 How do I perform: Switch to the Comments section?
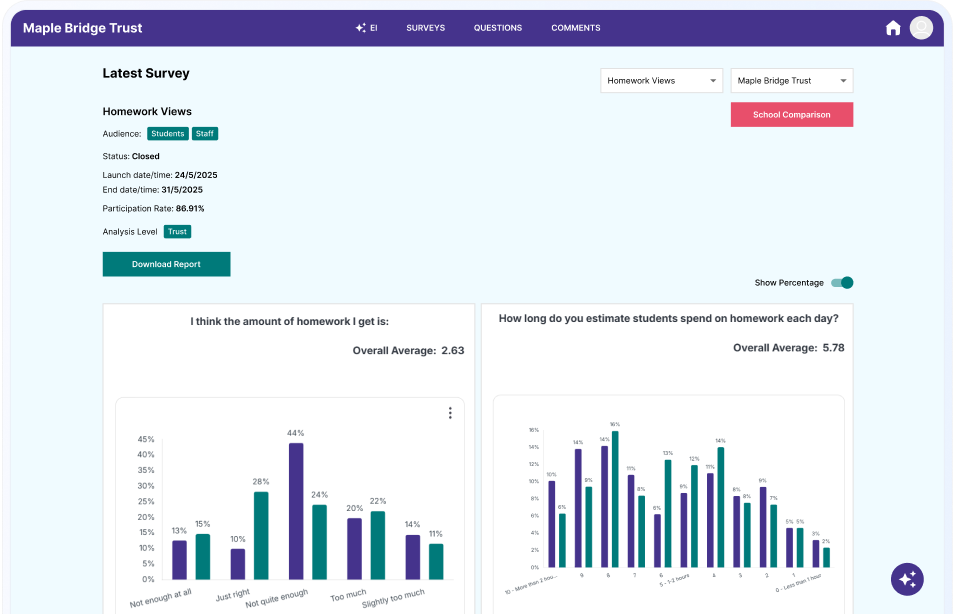click(x=576, y=28)
